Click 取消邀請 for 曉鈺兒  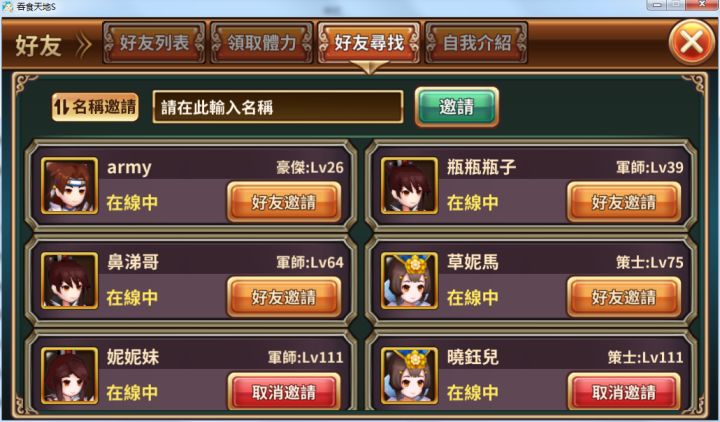click(x=624, y=392)
